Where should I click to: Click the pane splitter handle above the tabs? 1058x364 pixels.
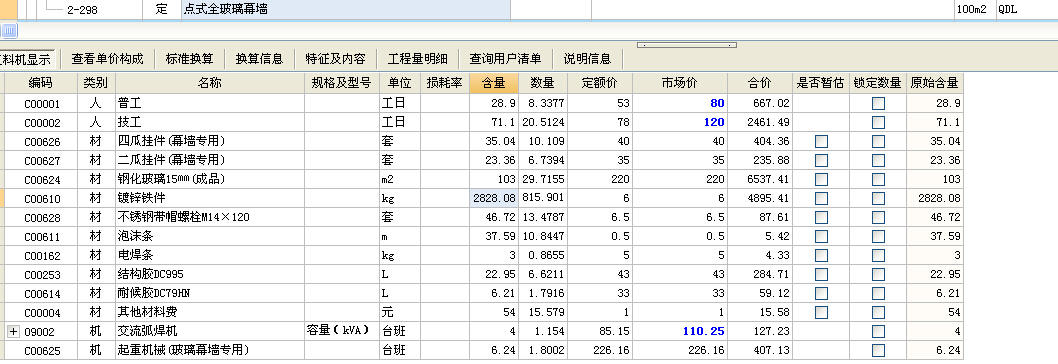click(686, 45)
